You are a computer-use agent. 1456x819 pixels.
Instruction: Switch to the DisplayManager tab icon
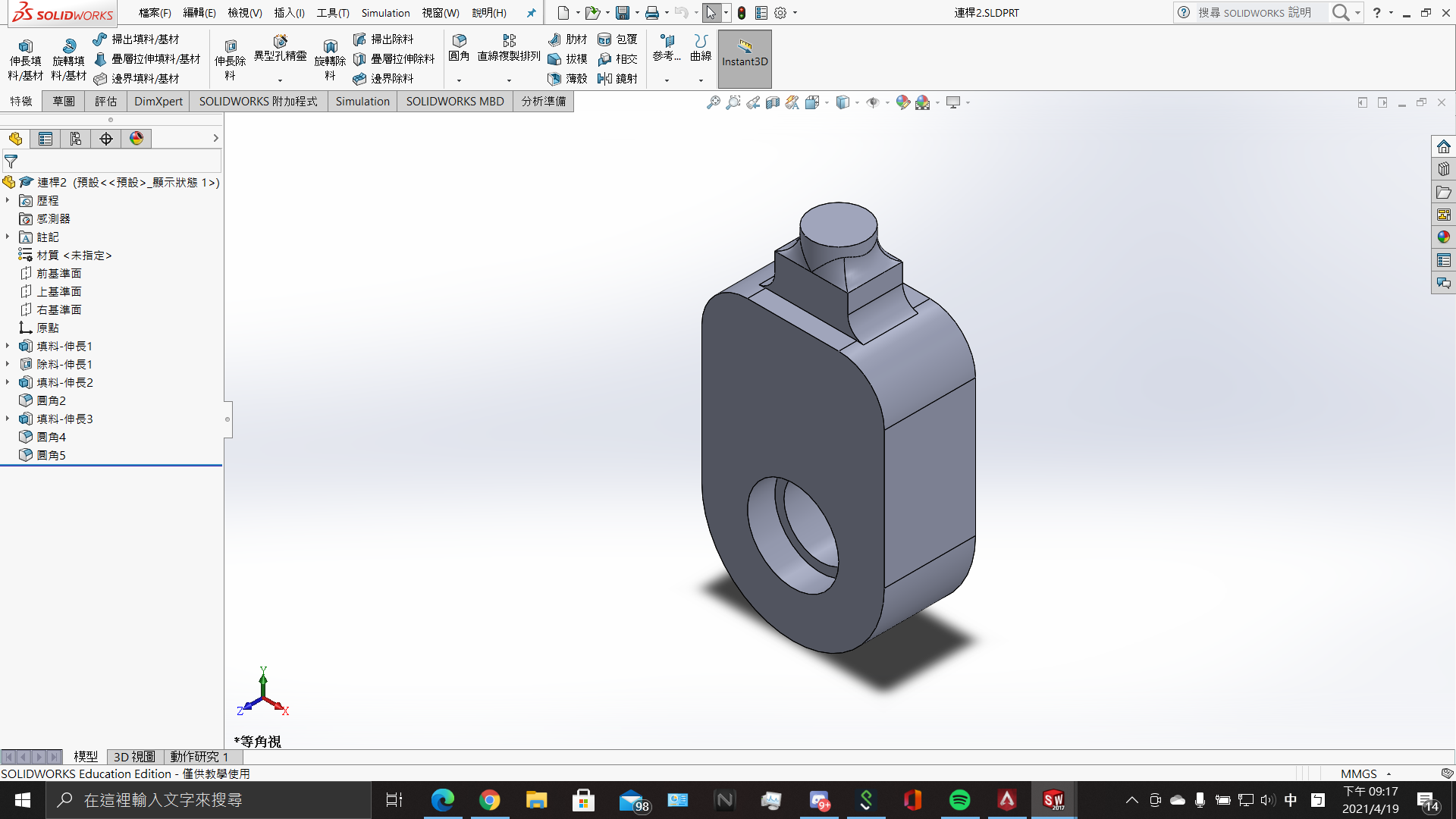(x=136, y=139)
